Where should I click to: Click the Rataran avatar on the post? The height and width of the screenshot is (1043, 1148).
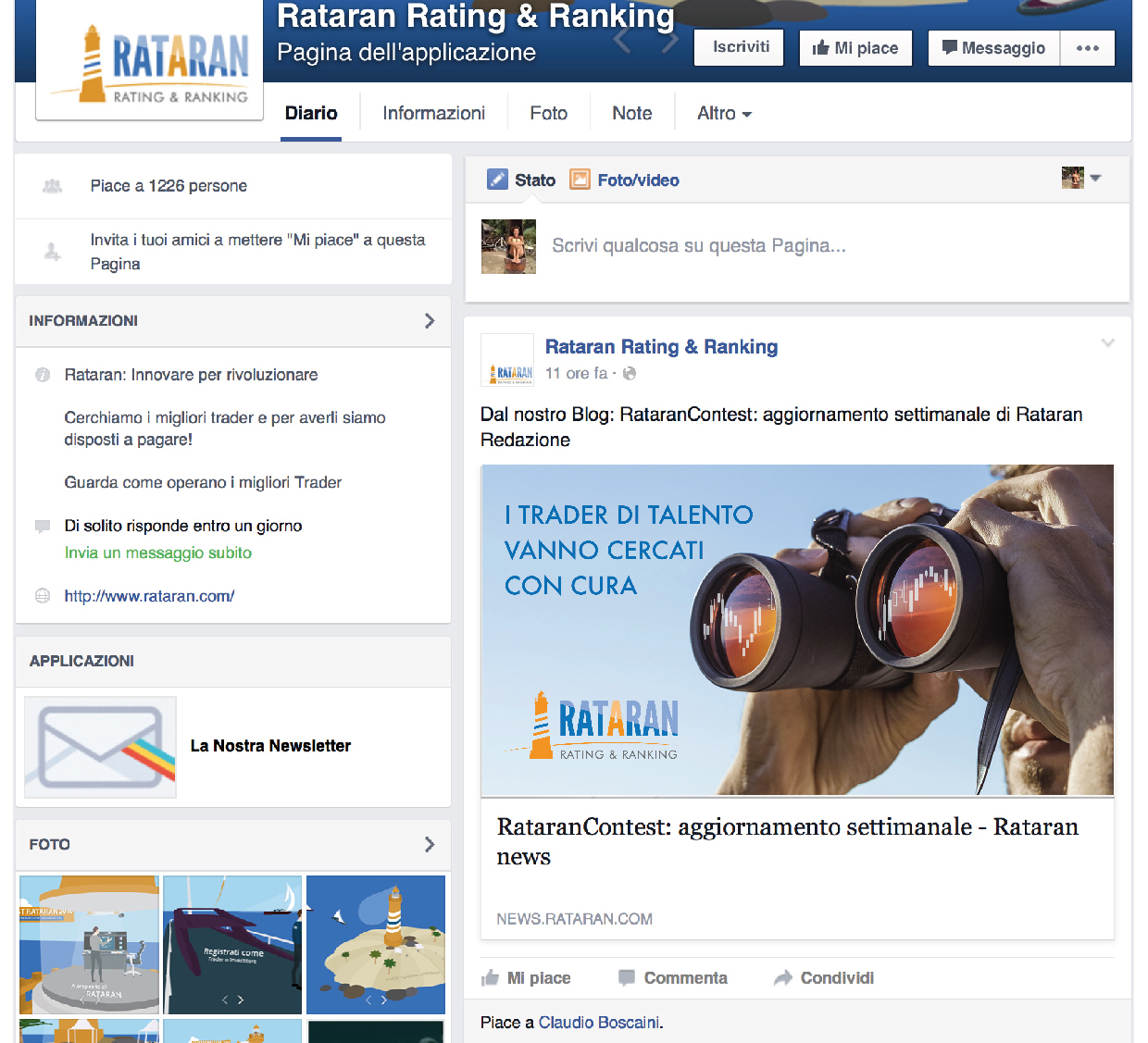coord(507,360)
